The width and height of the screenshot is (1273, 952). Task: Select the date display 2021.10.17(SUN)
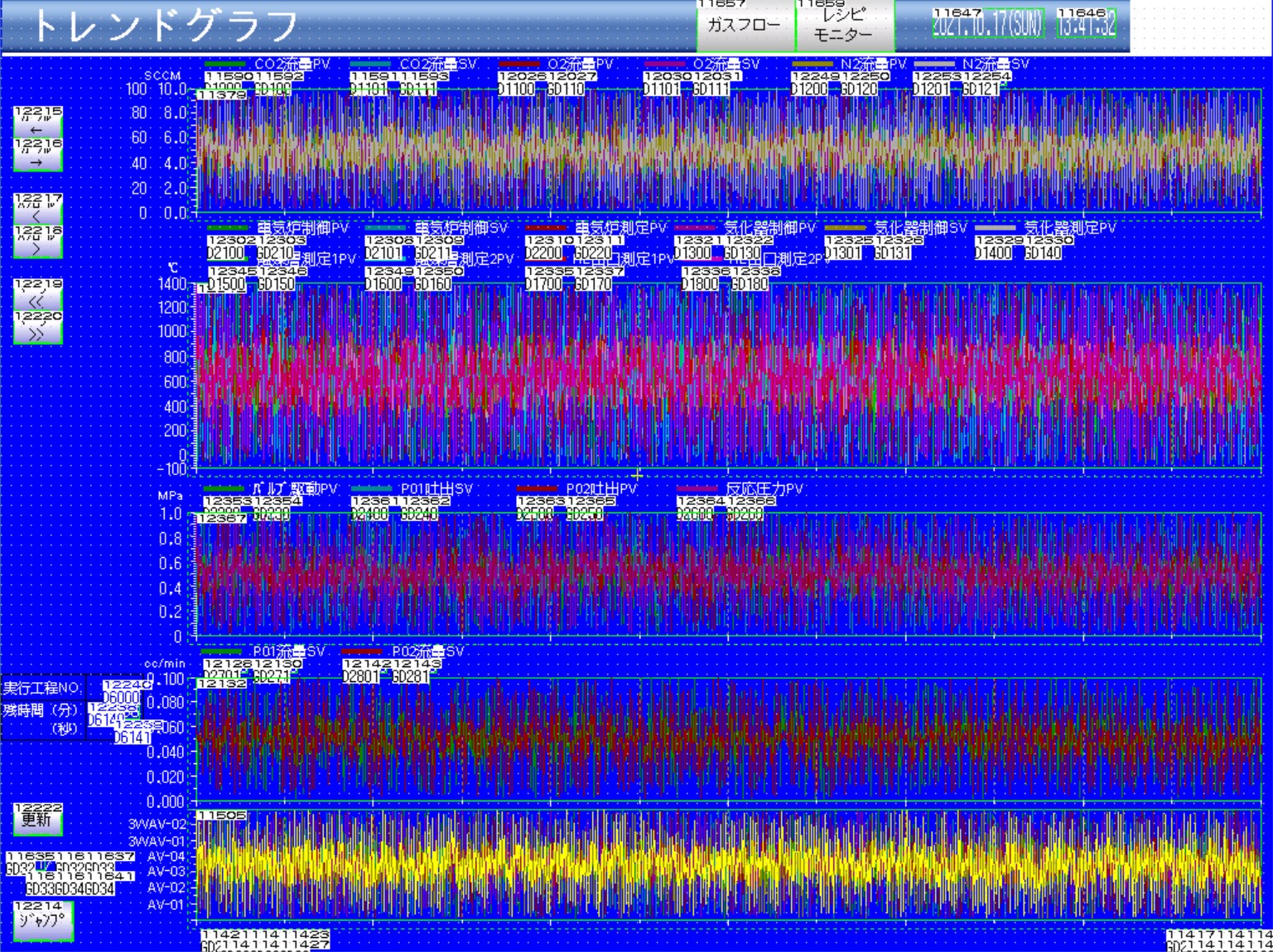[987, 23]
